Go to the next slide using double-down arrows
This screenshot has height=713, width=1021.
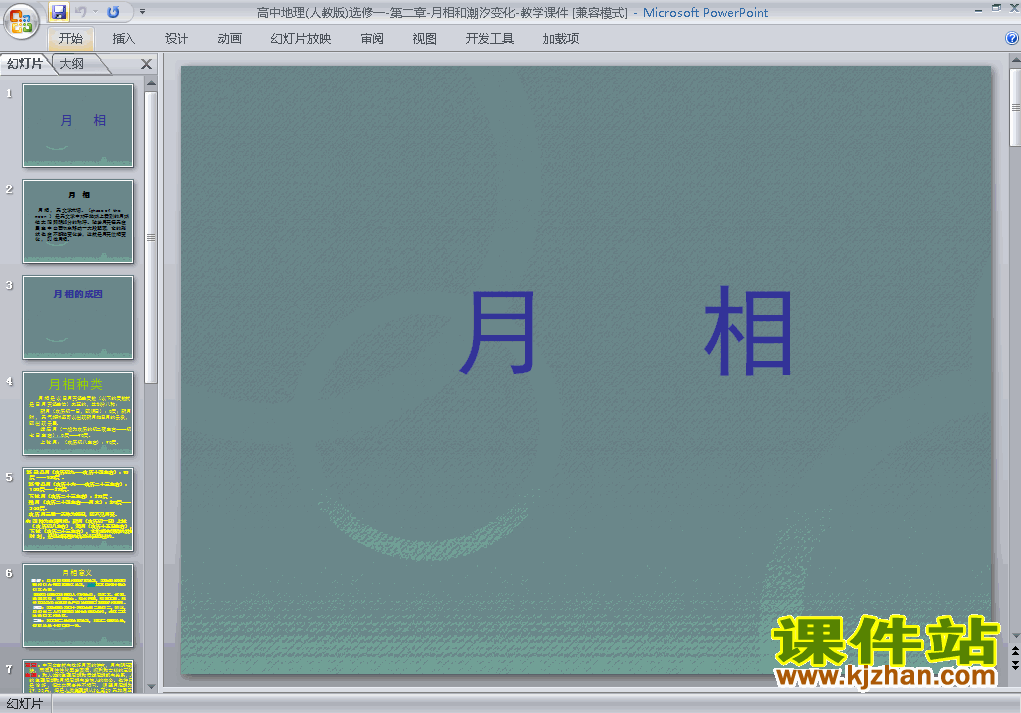[x=1015, y=664]
